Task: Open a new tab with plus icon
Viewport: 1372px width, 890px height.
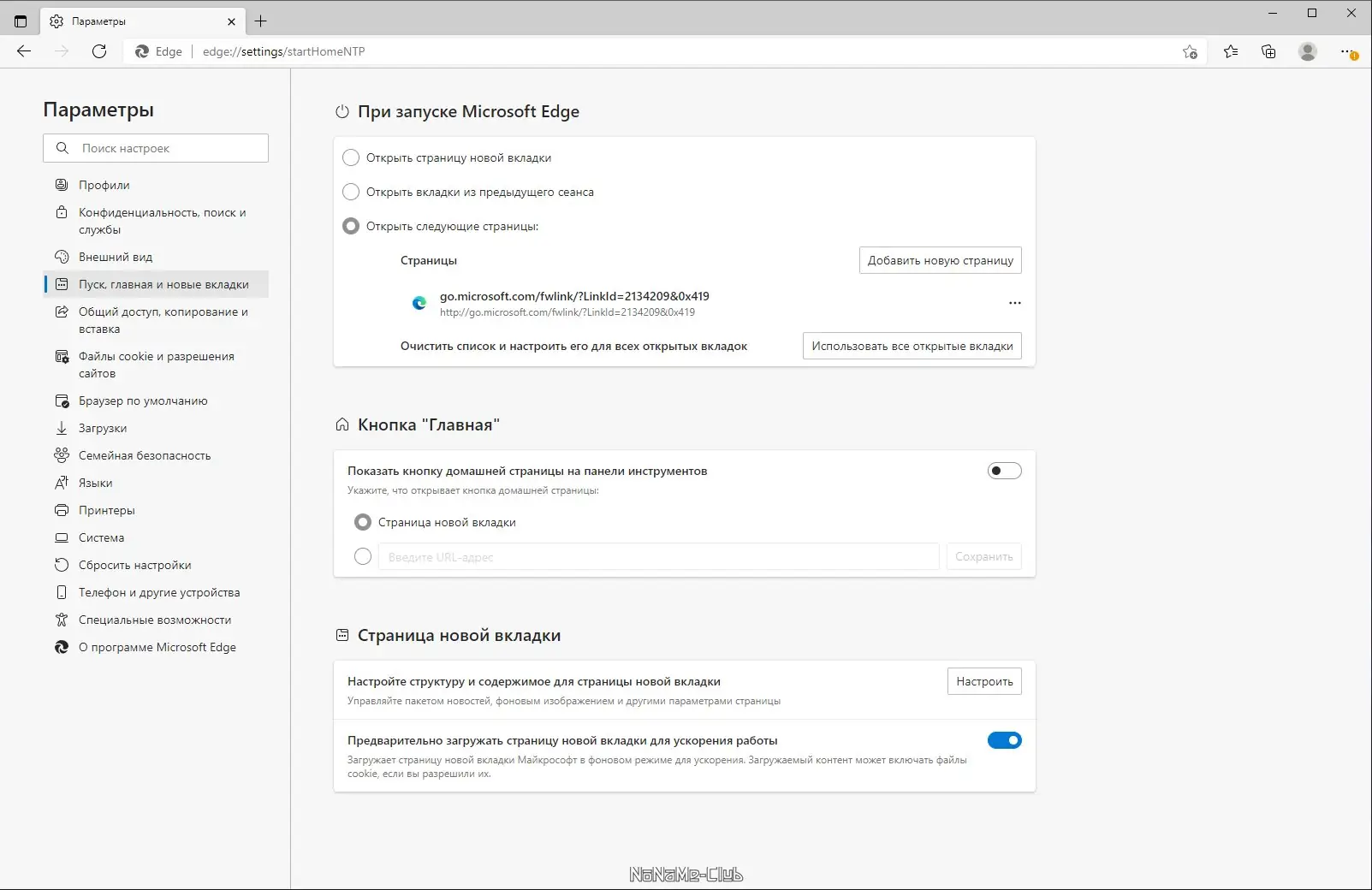Action: coord(261,21)
